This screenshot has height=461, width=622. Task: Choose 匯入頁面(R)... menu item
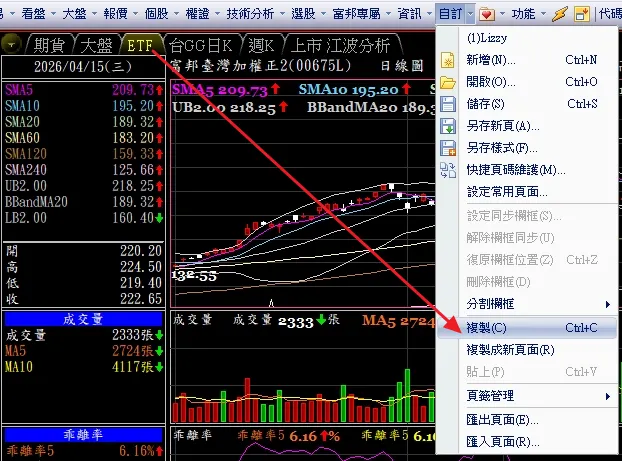coord(528,442)
